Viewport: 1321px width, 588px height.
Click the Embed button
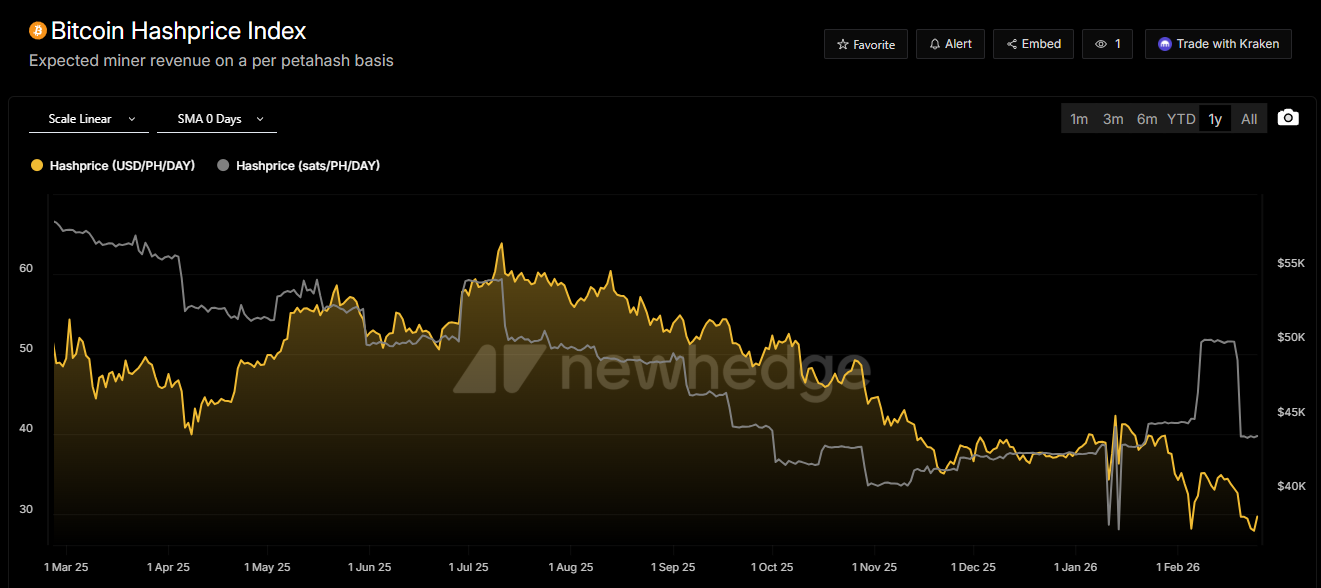(1033, 43)
